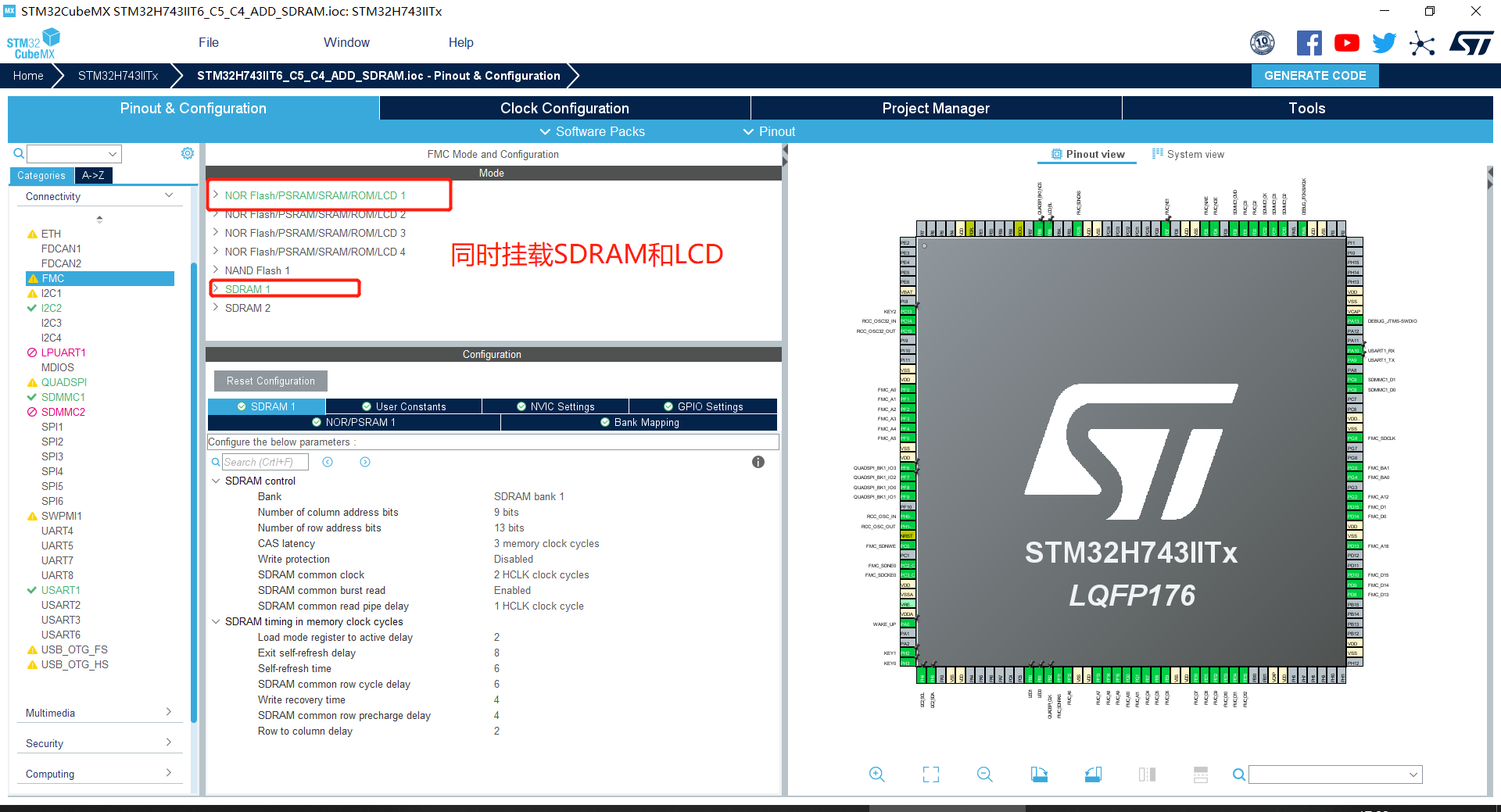Click the disabled icon beside LPUART1
Image resolution: width=1501 pixels, height=812 pixels.
(x=32, y=352)
